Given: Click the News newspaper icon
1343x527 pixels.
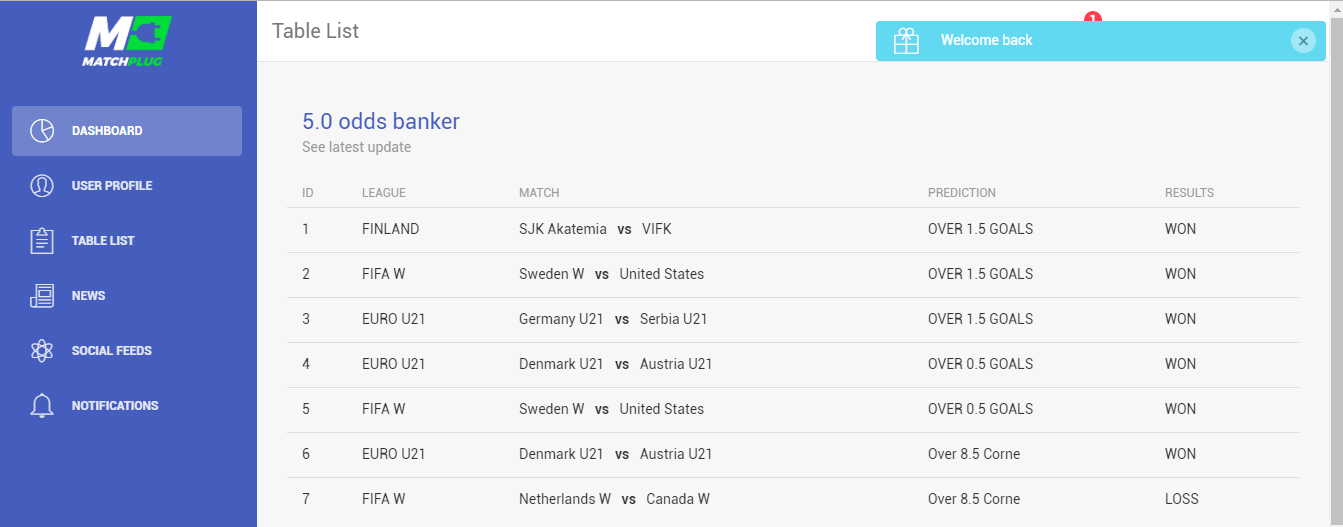Looking at the screenshot, I should (42, 296).
